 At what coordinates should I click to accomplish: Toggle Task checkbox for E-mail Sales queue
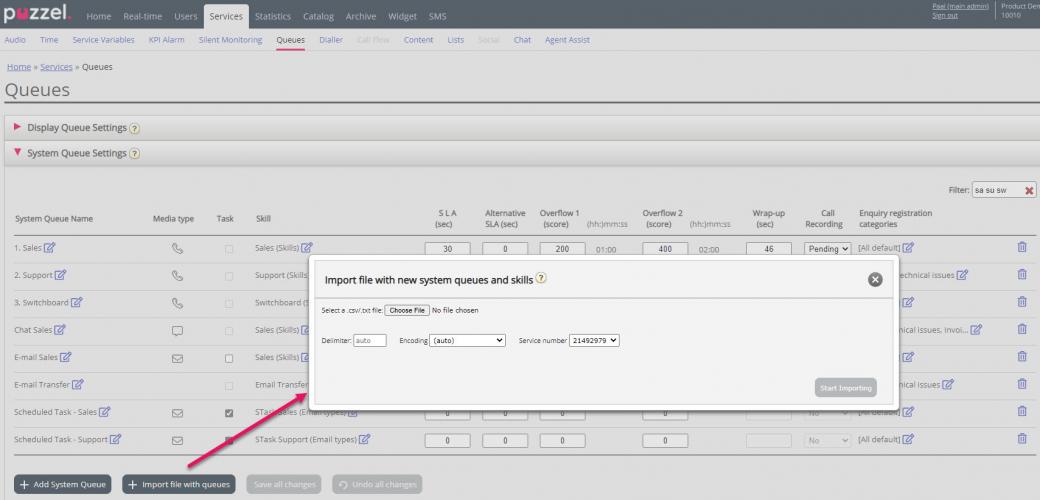click(229, 357)
